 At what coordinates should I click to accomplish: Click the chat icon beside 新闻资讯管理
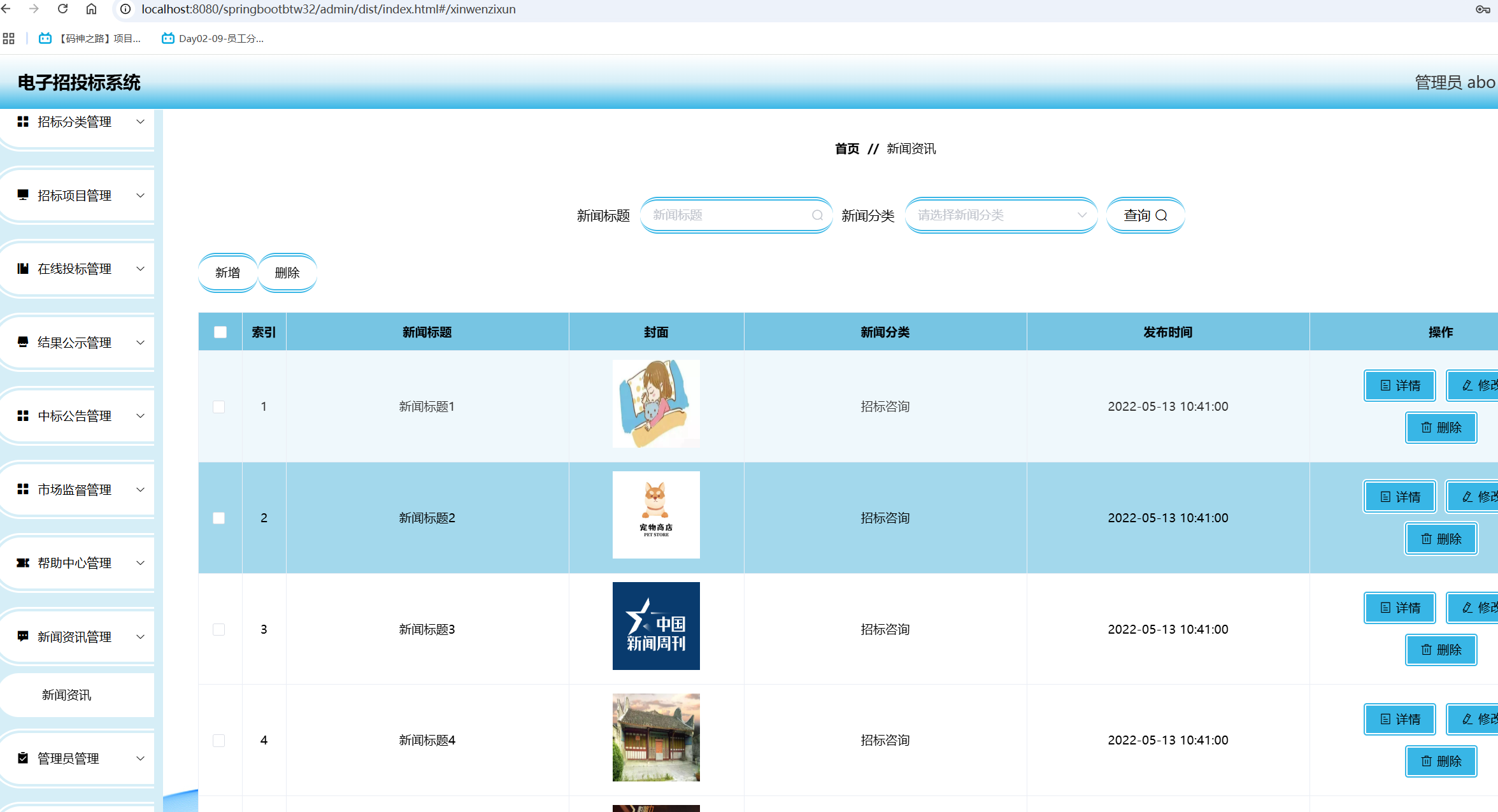[23, 636]
